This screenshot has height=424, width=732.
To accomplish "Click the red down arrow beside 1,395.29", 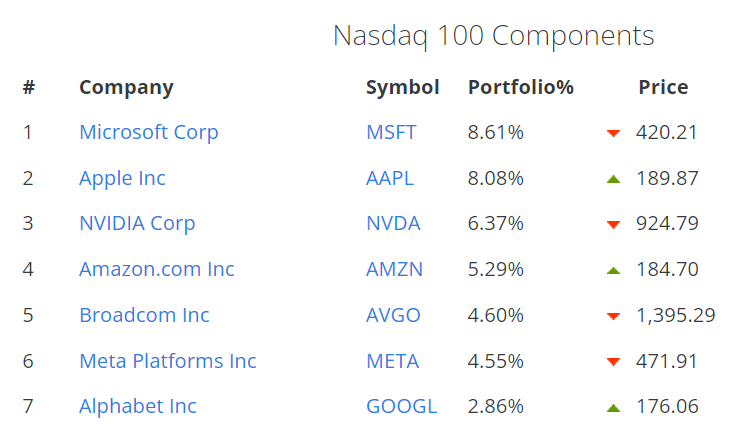I will point(613,316).
